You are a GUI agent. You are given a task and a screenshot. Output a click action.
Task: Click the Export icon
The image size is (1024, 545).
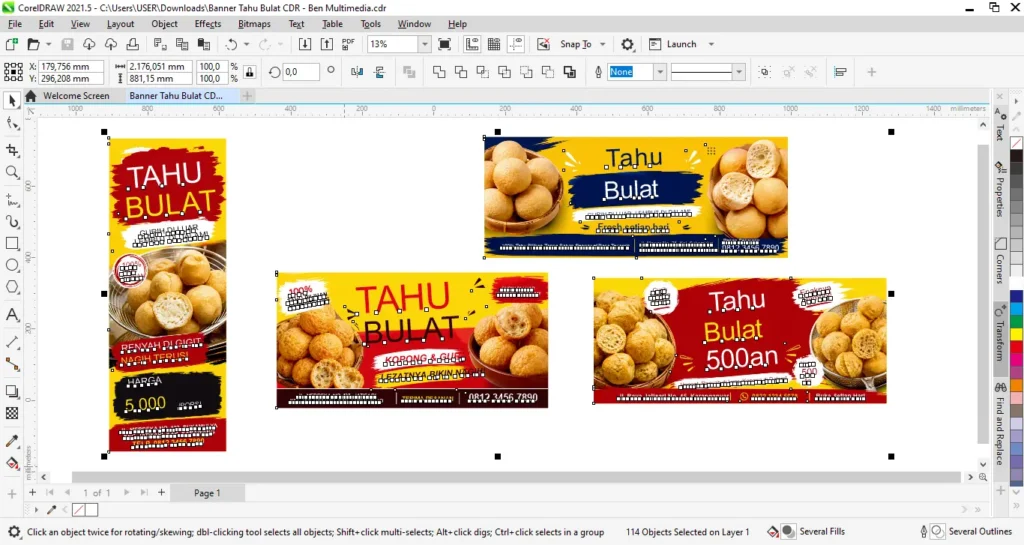(327, 44)
